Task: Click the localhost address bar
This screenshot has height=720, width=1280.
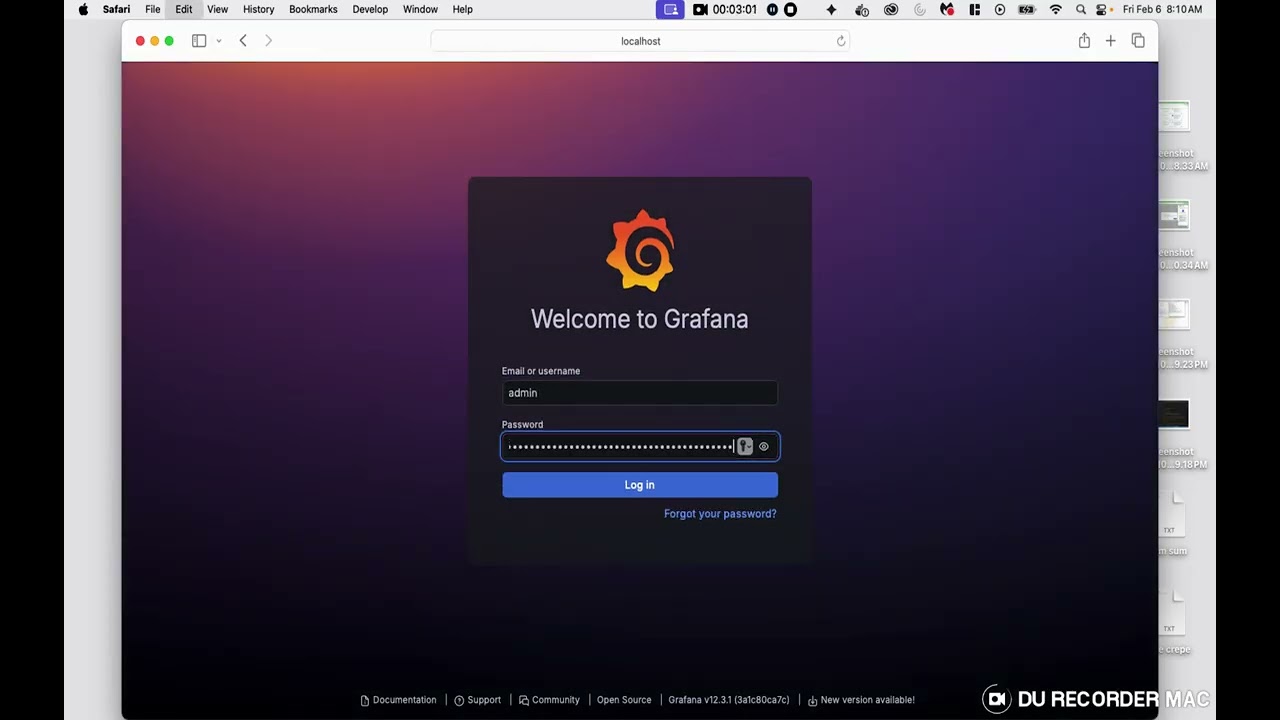Action: (x=640, y=41)
